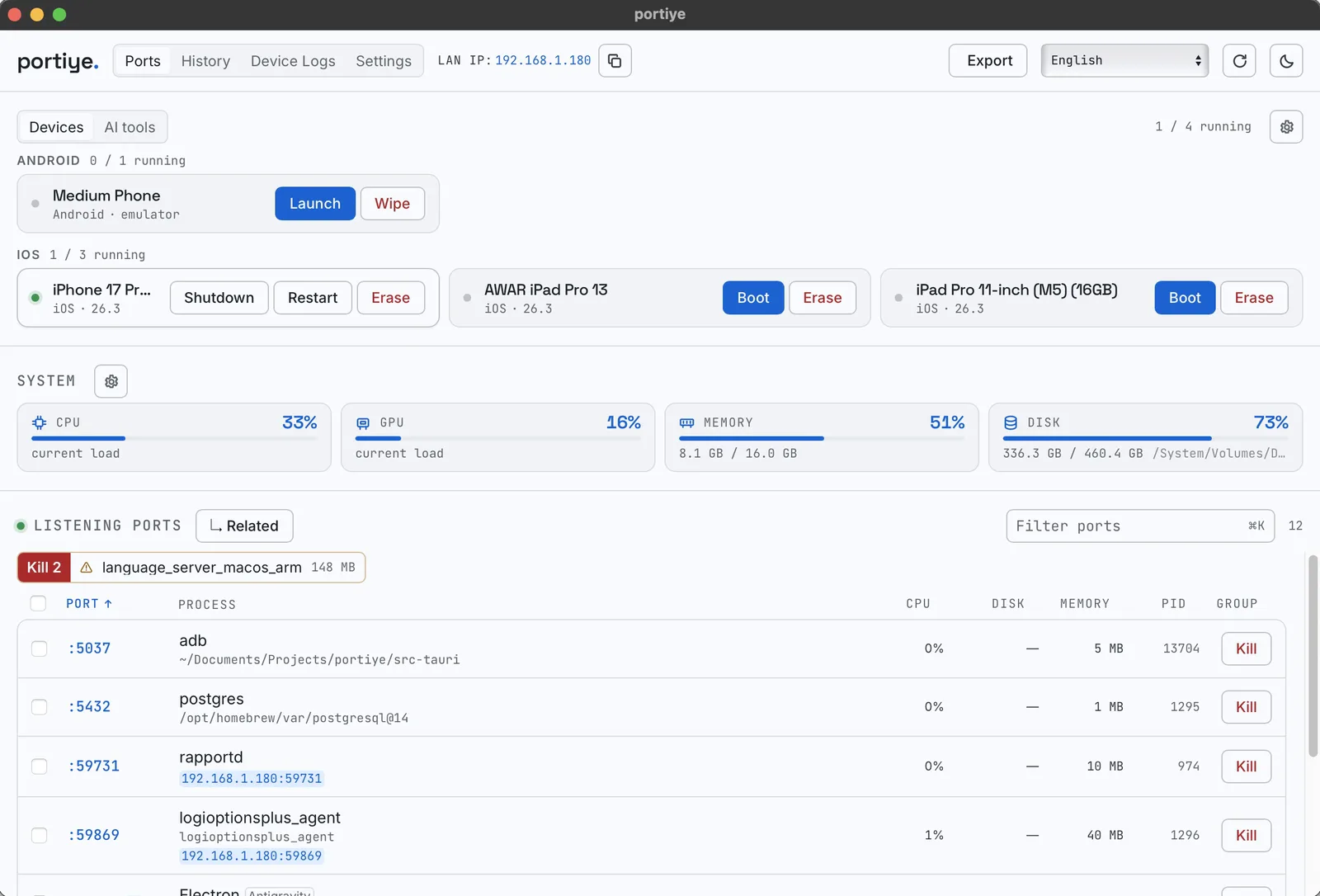Select the AI tools tab
1320x896 pixels.
pyautogui.click(x=130, y=127)
